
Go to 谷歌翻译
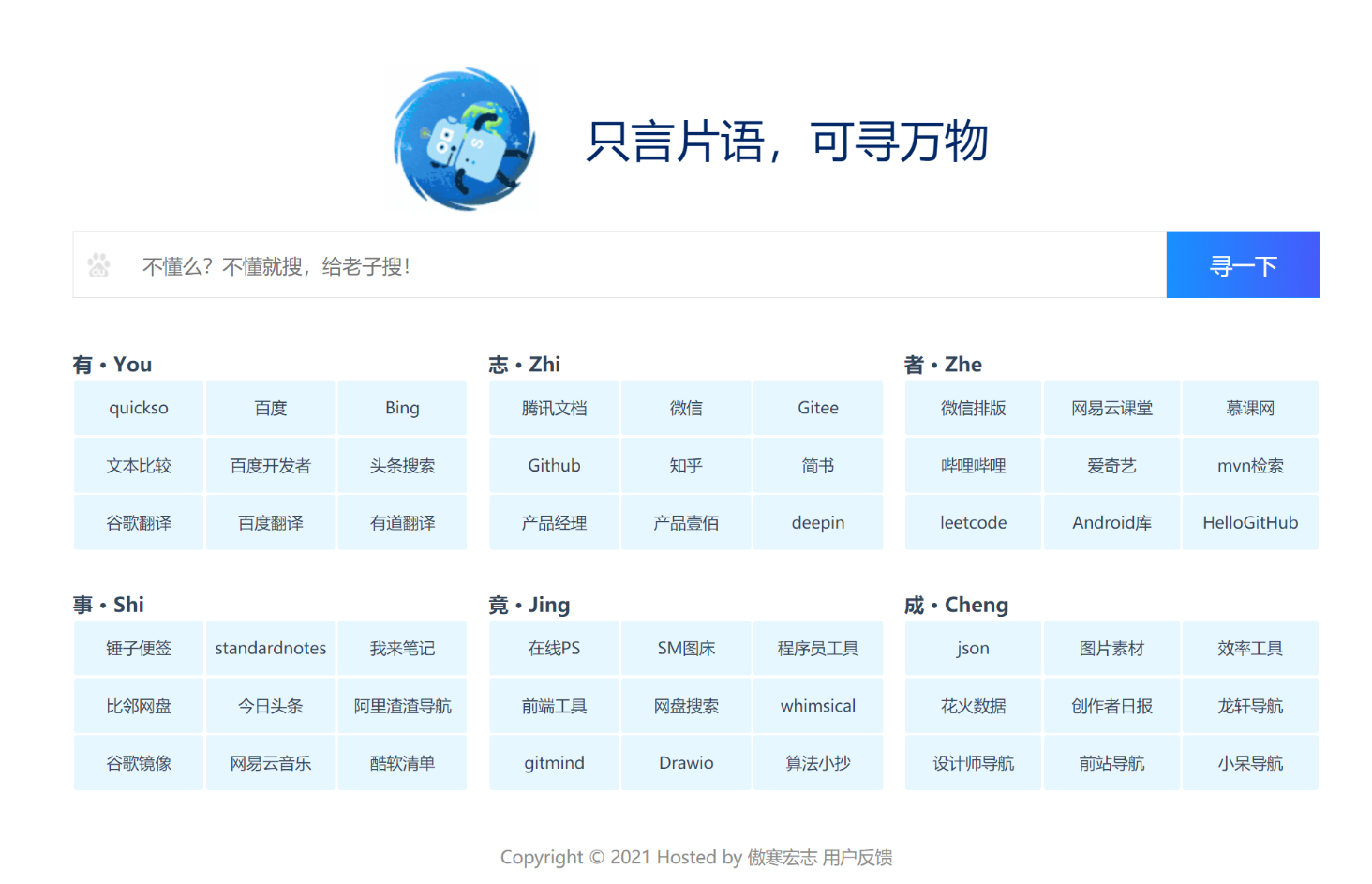pos(139,523)
